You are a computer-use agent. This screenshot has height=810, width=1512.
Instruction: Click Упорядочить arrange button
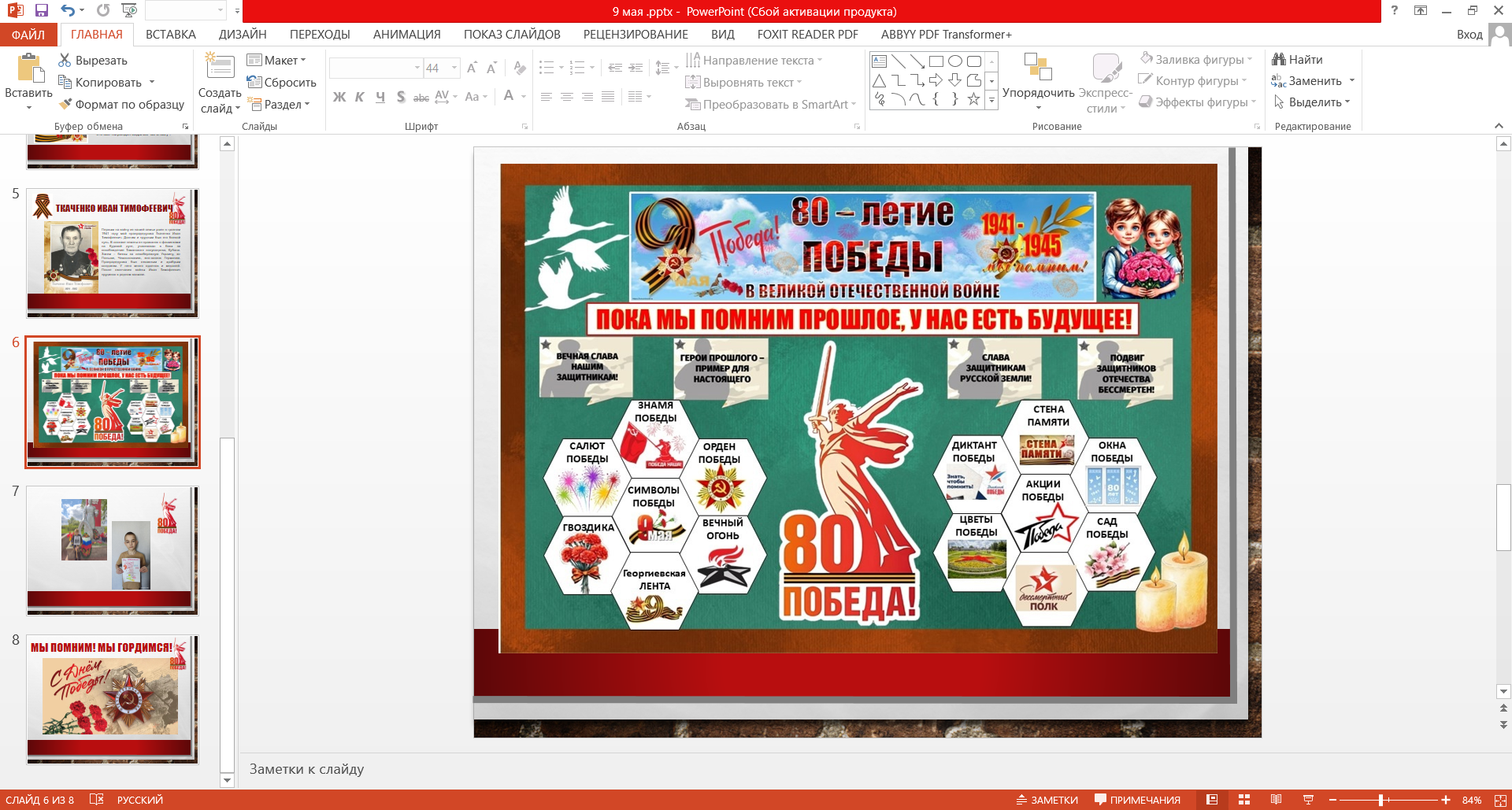tap(1039, 82)
